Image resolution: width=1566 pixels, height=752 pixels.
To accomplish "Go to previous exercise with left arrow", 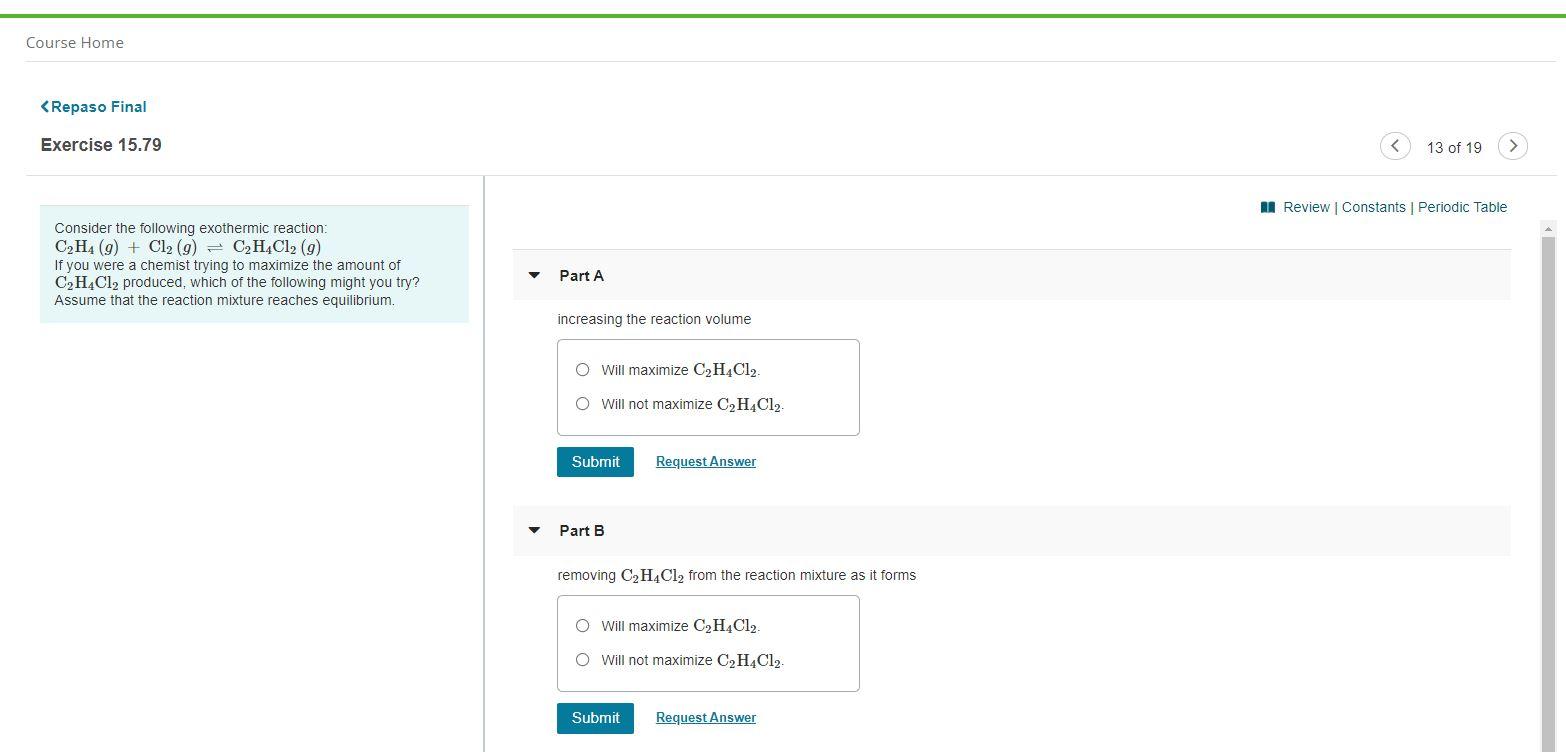I will click(1395, 145).
